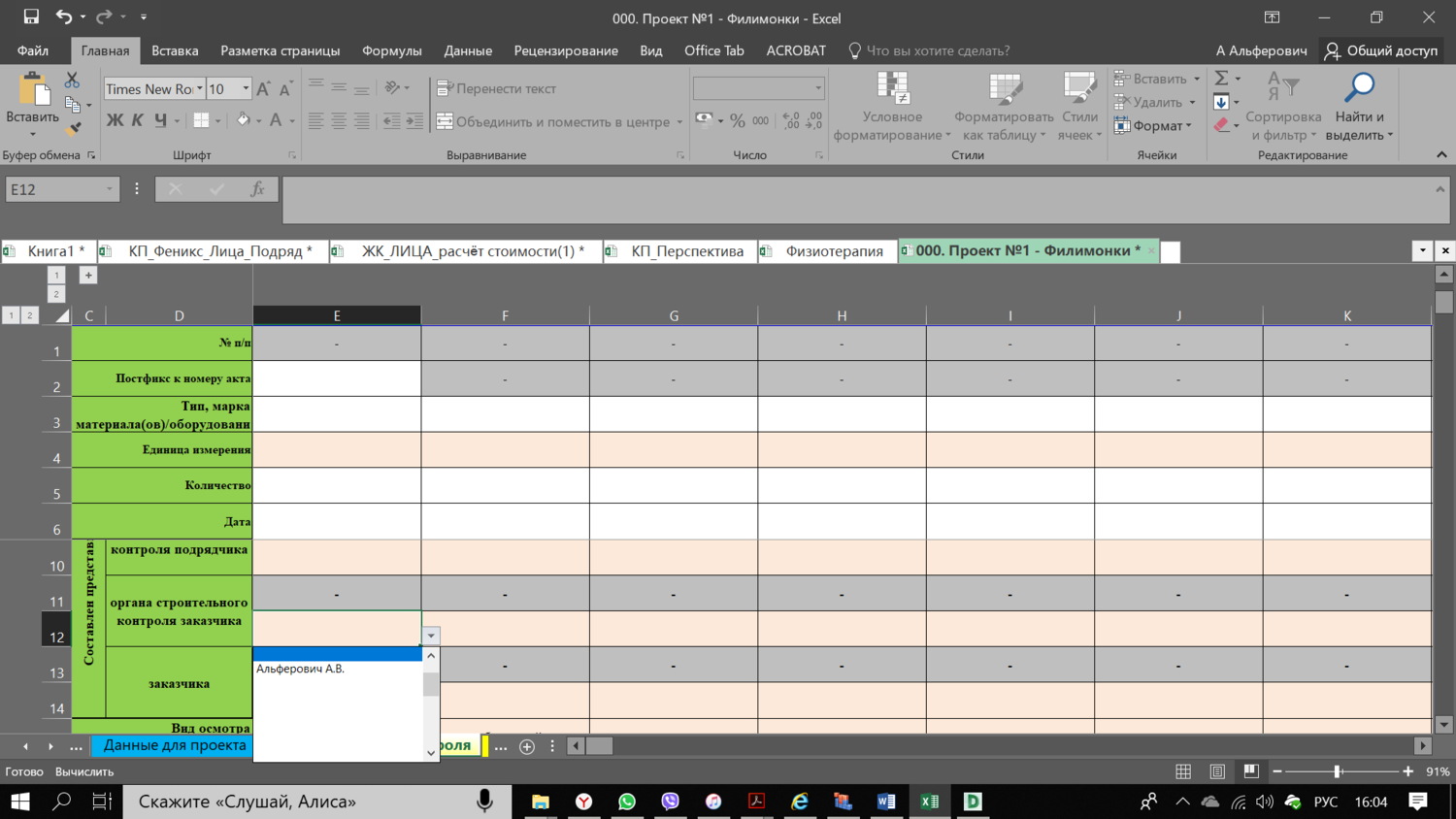Toggle bold formatting Ж
Viewport: 1456px width, 819px height.
click(x=115, y=120)
